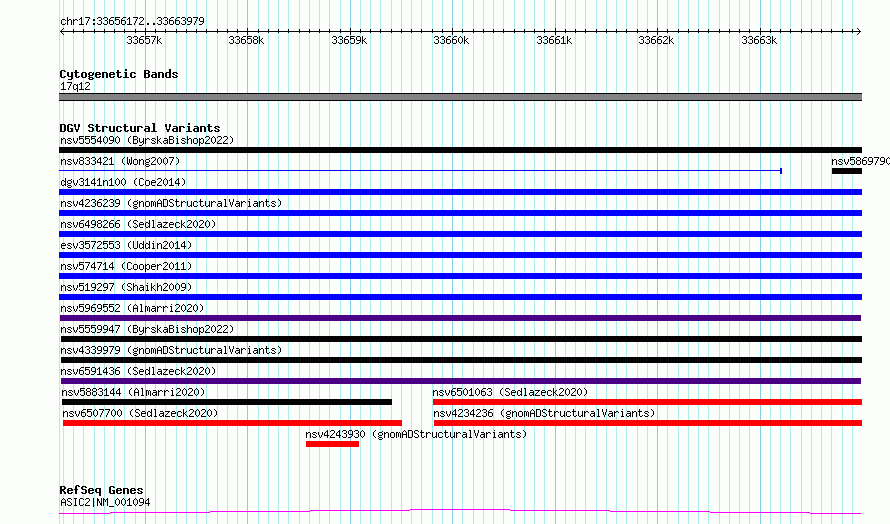The height and width of the screenshot is (524, 890).
Task: Click nsv4236239 (gnomADStructuralVariants) label
Action: click(171, 203)
